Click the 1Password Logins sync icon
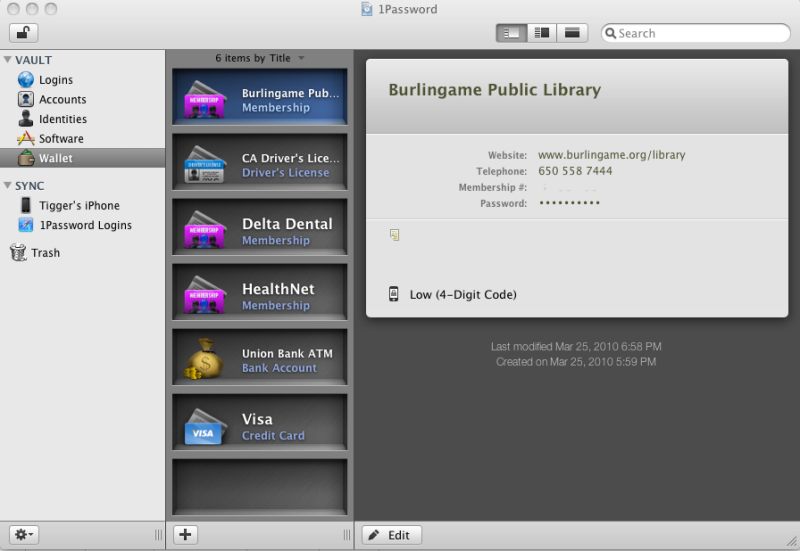The width and height of the screenshot is (800, 551). tap(26, 224)
